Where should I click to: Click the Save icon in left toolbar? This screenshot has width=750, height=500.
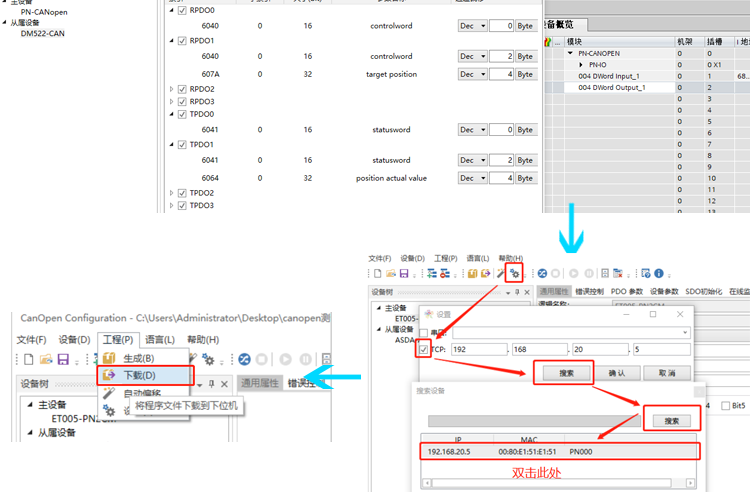coord(63,359)
